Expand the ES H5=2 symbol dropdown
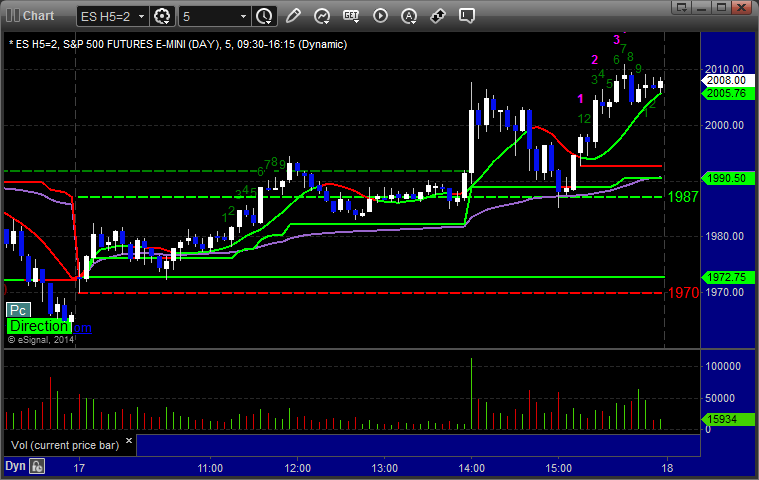 [139, 17]
